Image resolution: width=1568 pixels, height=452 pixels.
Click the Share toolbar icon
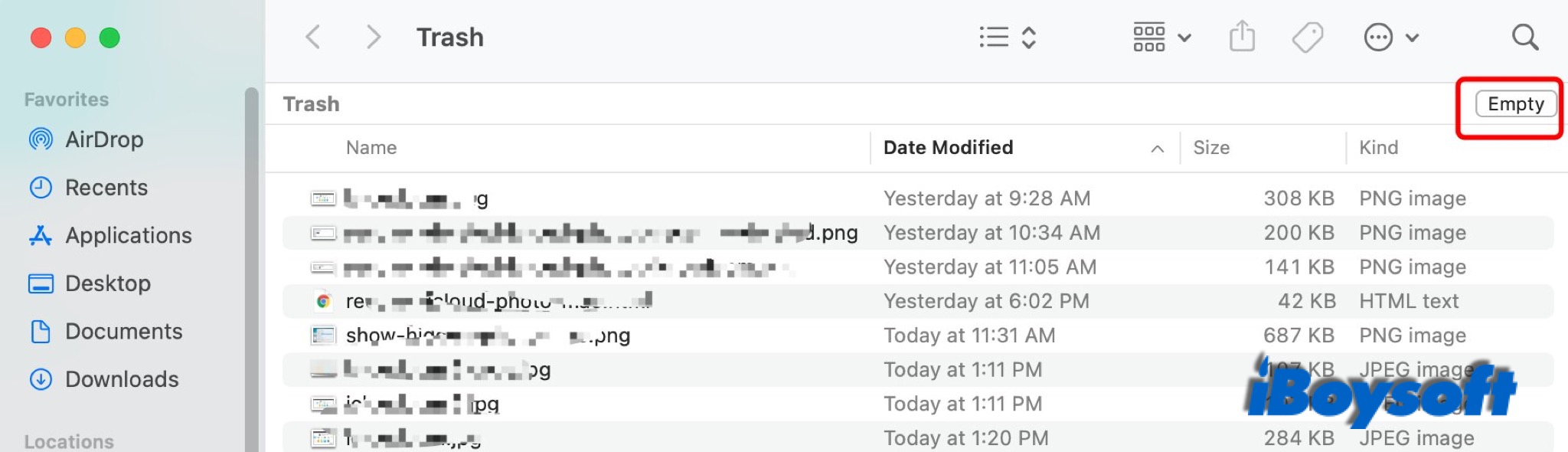1242,37
